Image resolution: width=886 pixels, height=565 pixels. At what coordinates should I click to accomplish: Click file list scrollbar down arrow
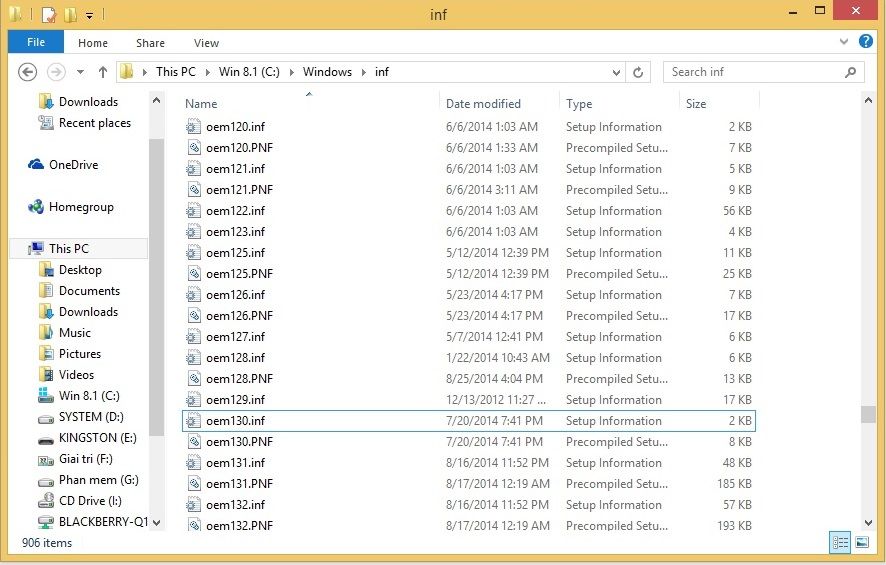coord(868,523)
